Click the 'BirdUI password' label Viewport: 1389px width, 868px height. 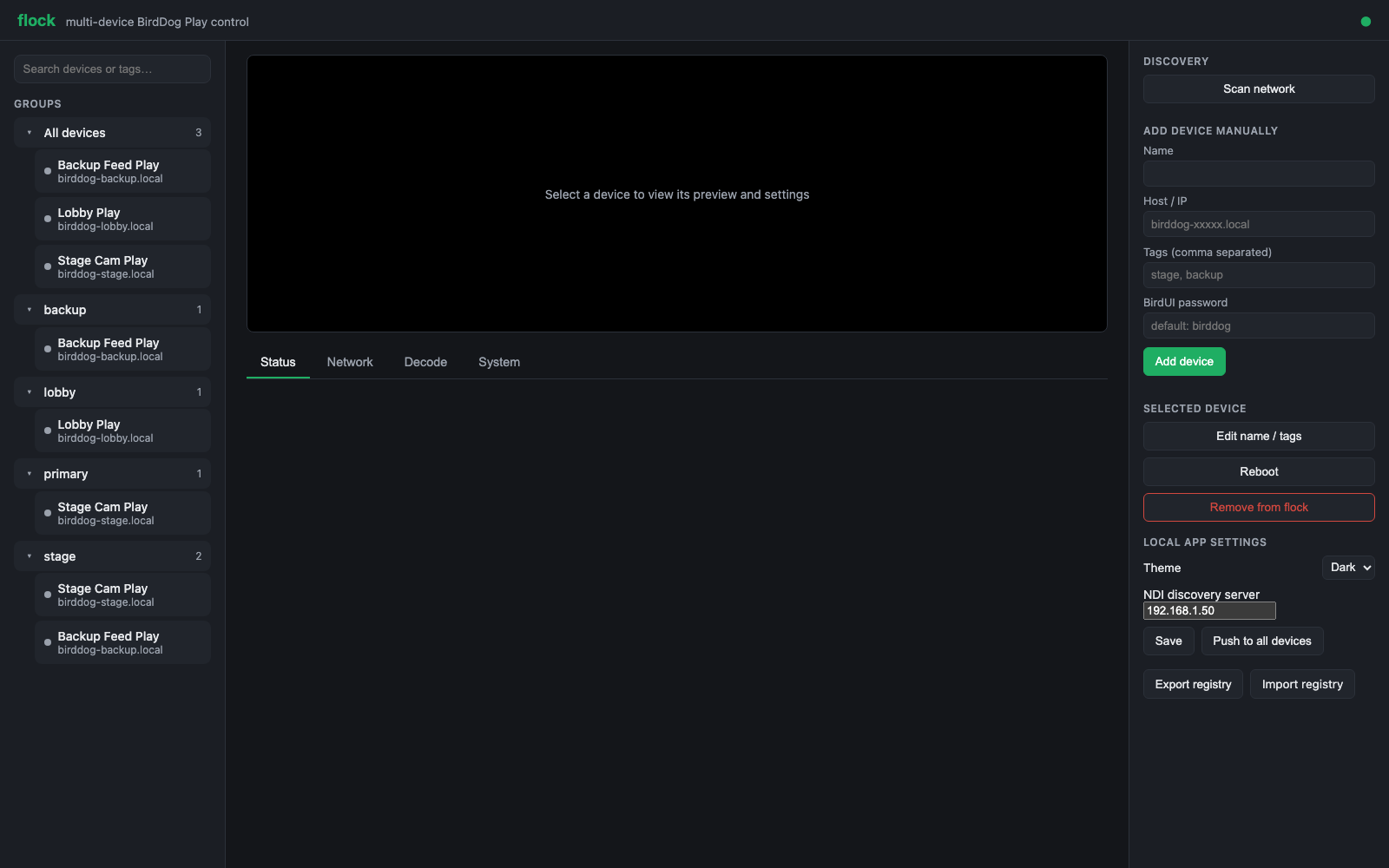point(1185,303)
